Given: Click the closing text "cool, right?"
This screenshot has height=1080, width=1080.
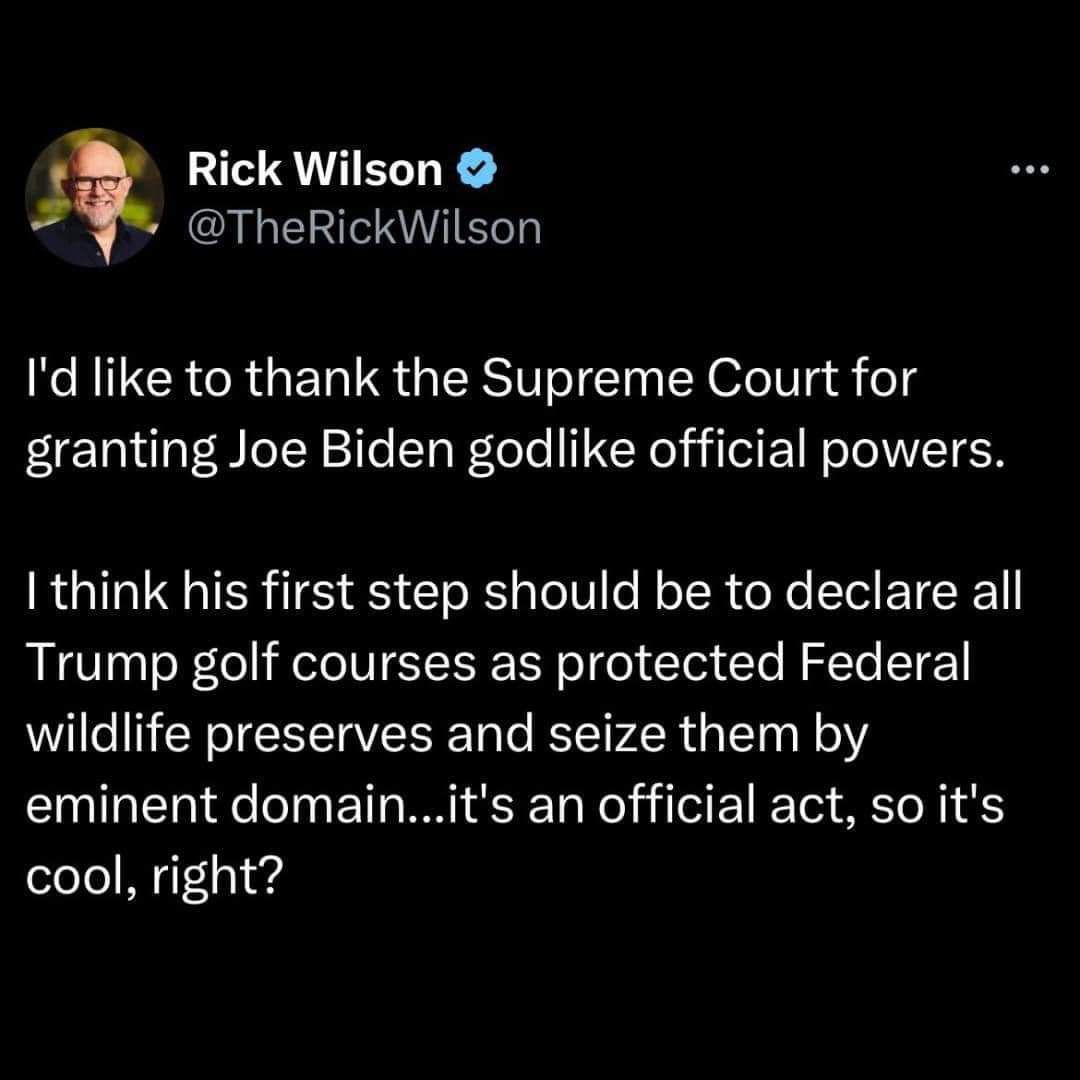Looking at the screenshot, I should (x=154, y=877).
